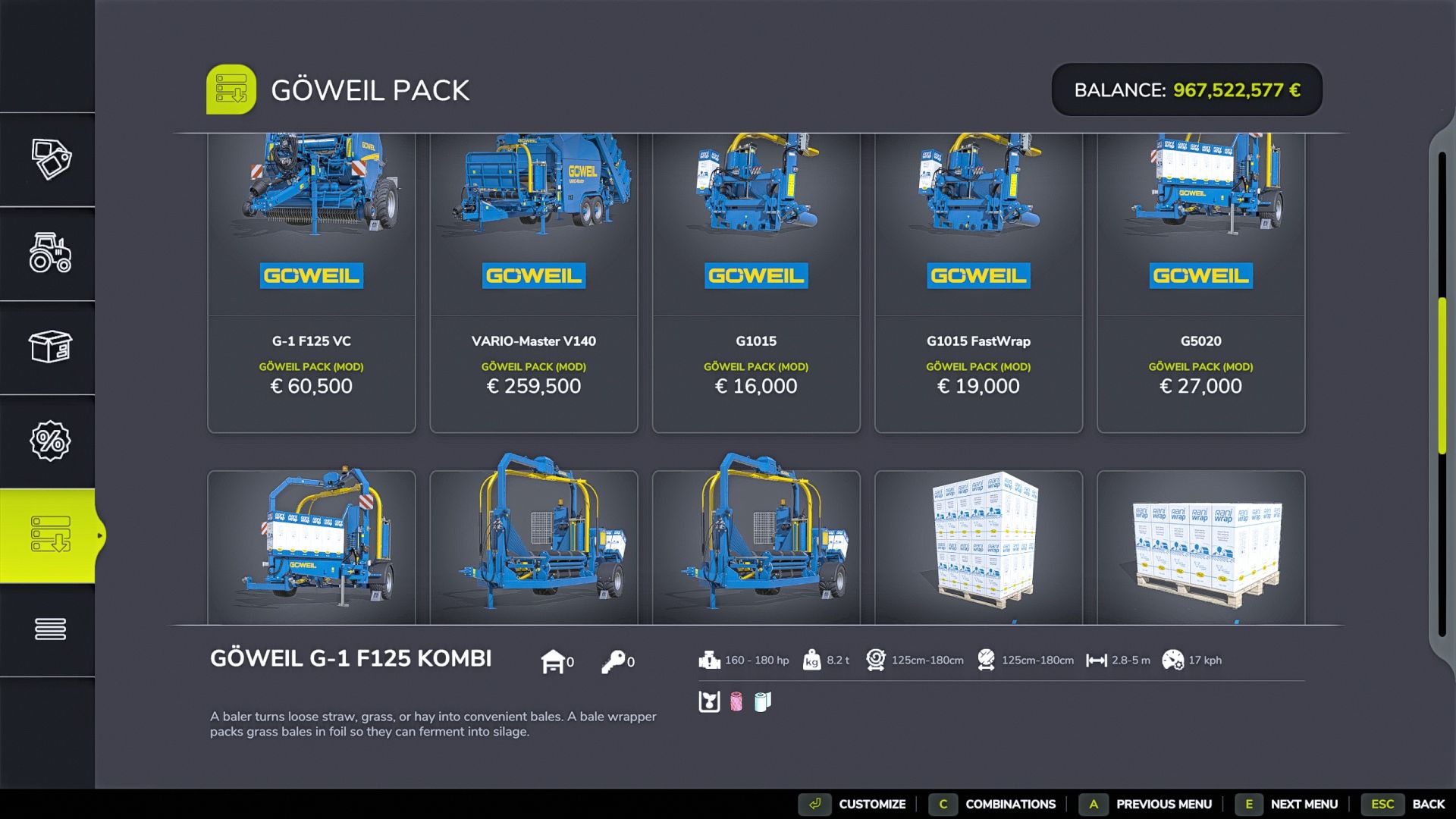Click the Combinations button
This screenshot has width=1456, height=819.
point(1010,804)
